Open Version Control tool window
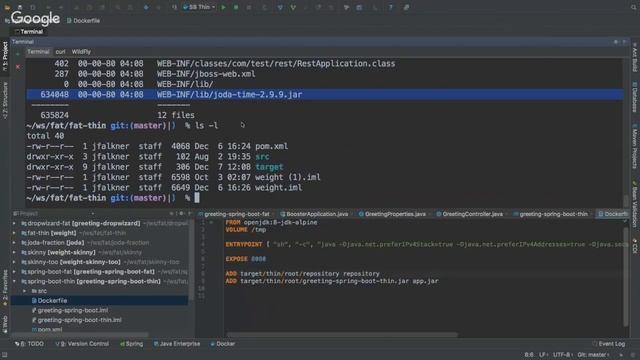640x360 pixels. click(x=82, y=344)
